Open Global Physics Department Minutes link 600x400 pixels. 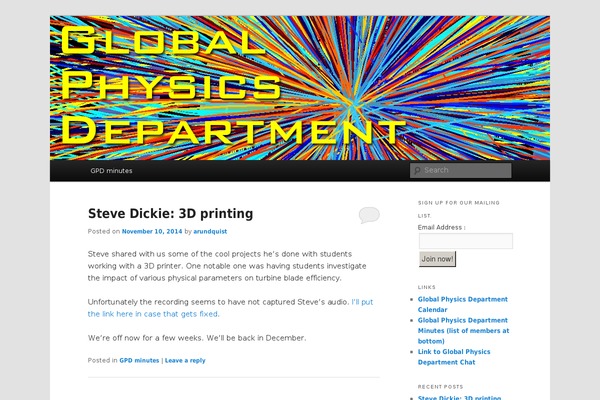(x=463, y=330)
